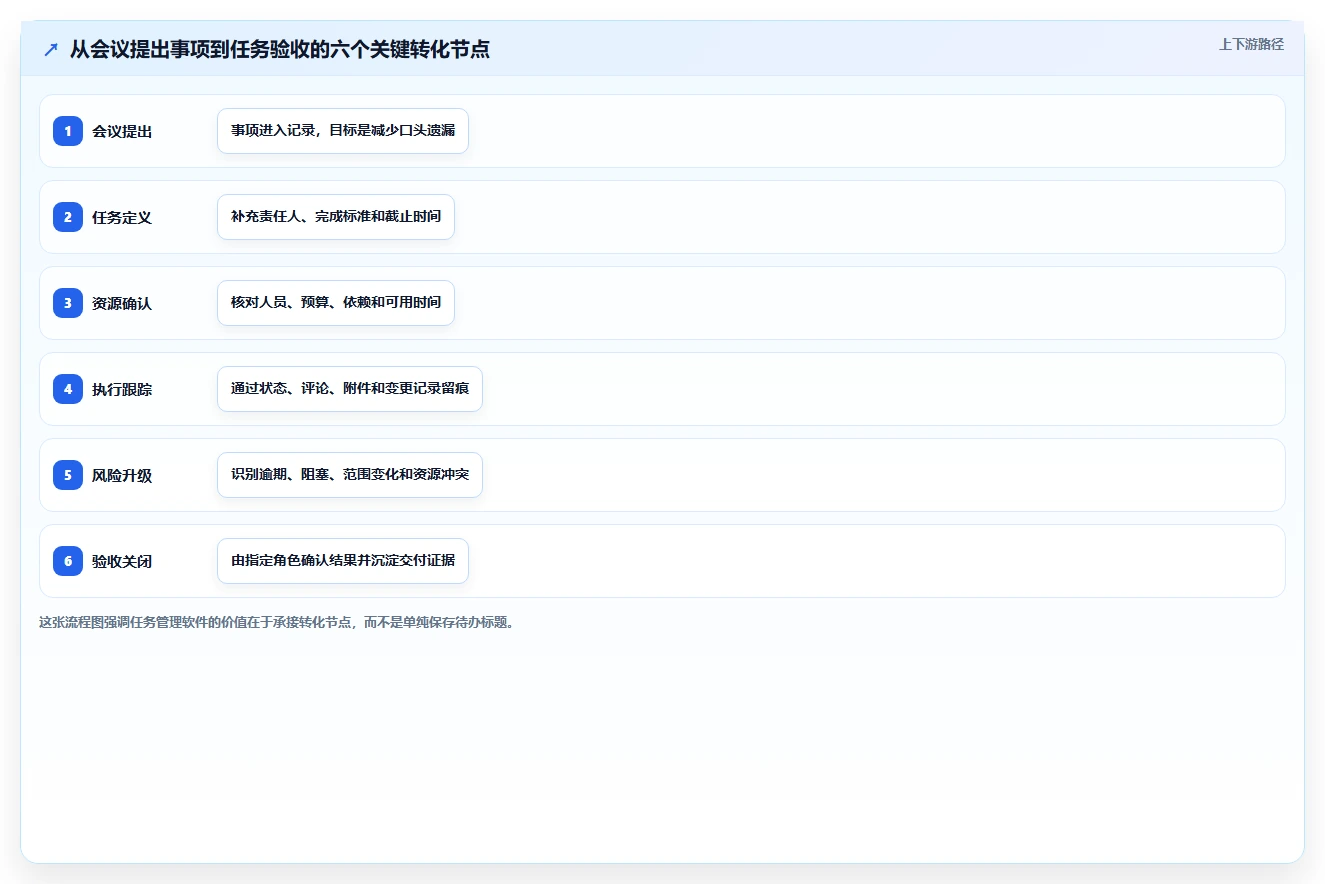Click the 识别逾期、阻塞 description box
Image resolution: width=1325 pixels, height=884 pixels.
(x=350, y=475)
